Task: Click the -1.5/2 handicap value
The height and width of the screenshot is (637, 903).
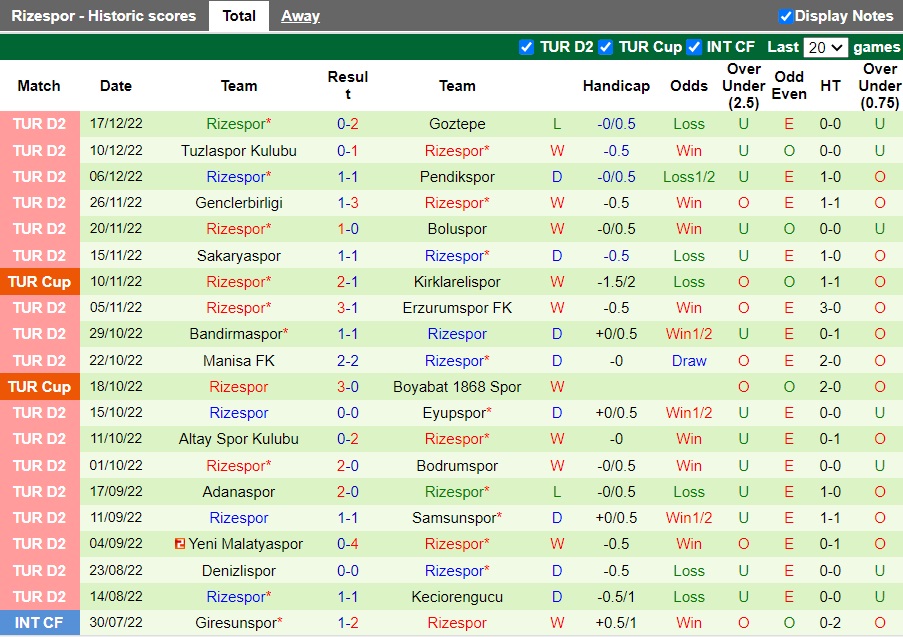Action: 616,282
